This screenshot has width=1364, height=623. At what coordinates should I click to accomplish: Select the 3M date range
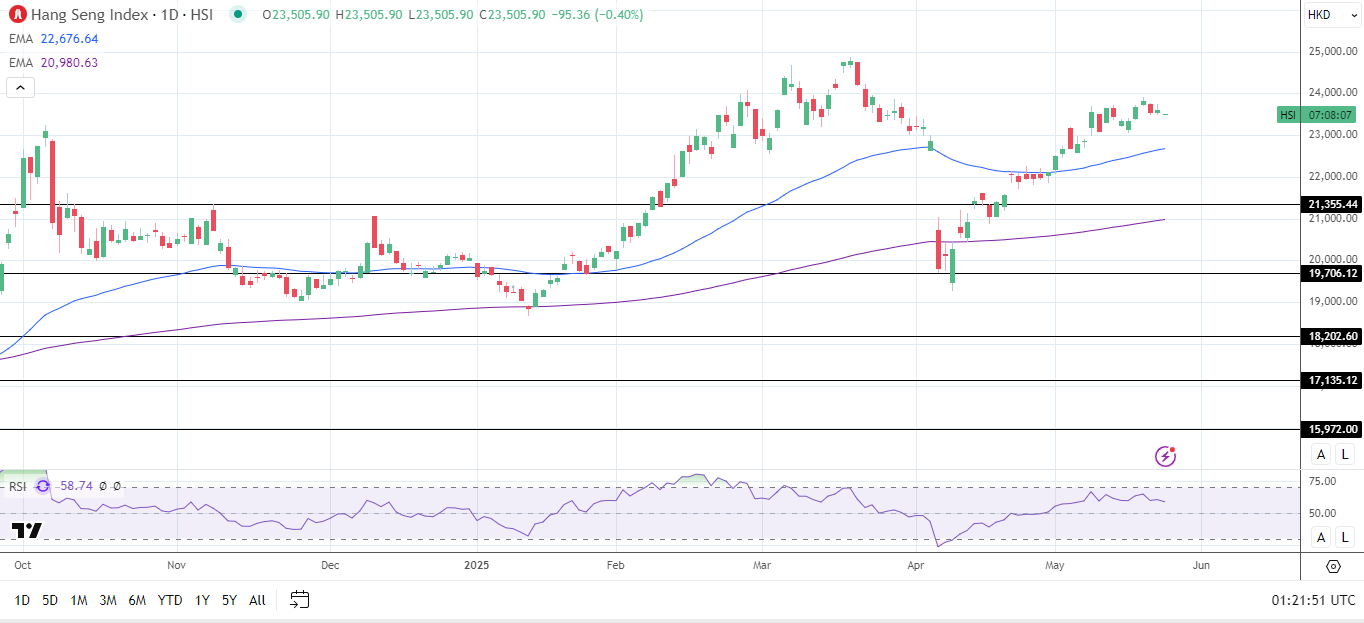[108, 600]
